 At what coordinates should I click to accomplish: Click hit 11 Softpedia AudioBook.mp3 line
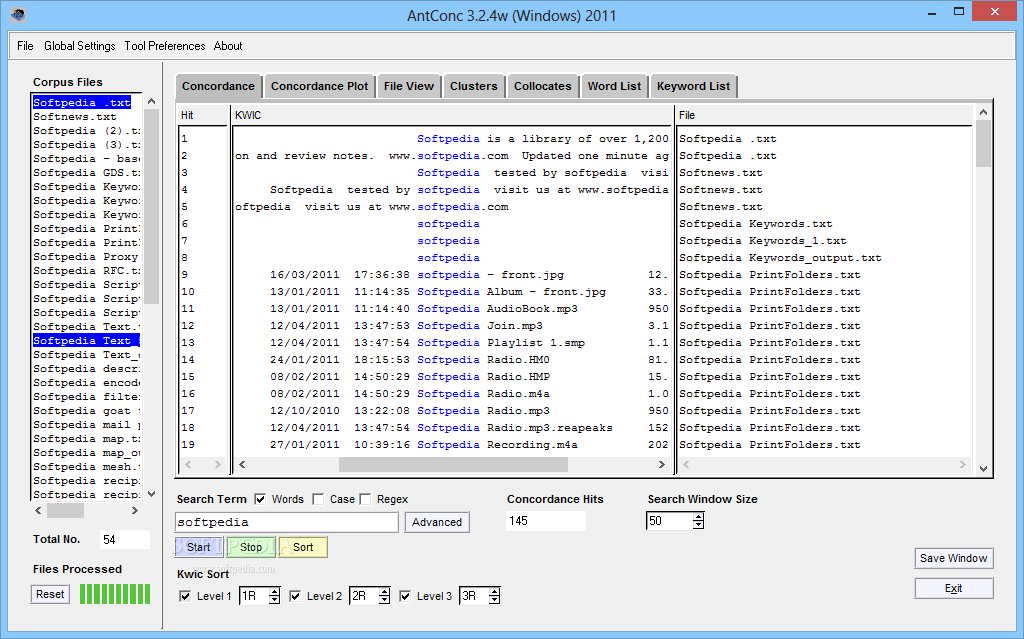[452, 309]
